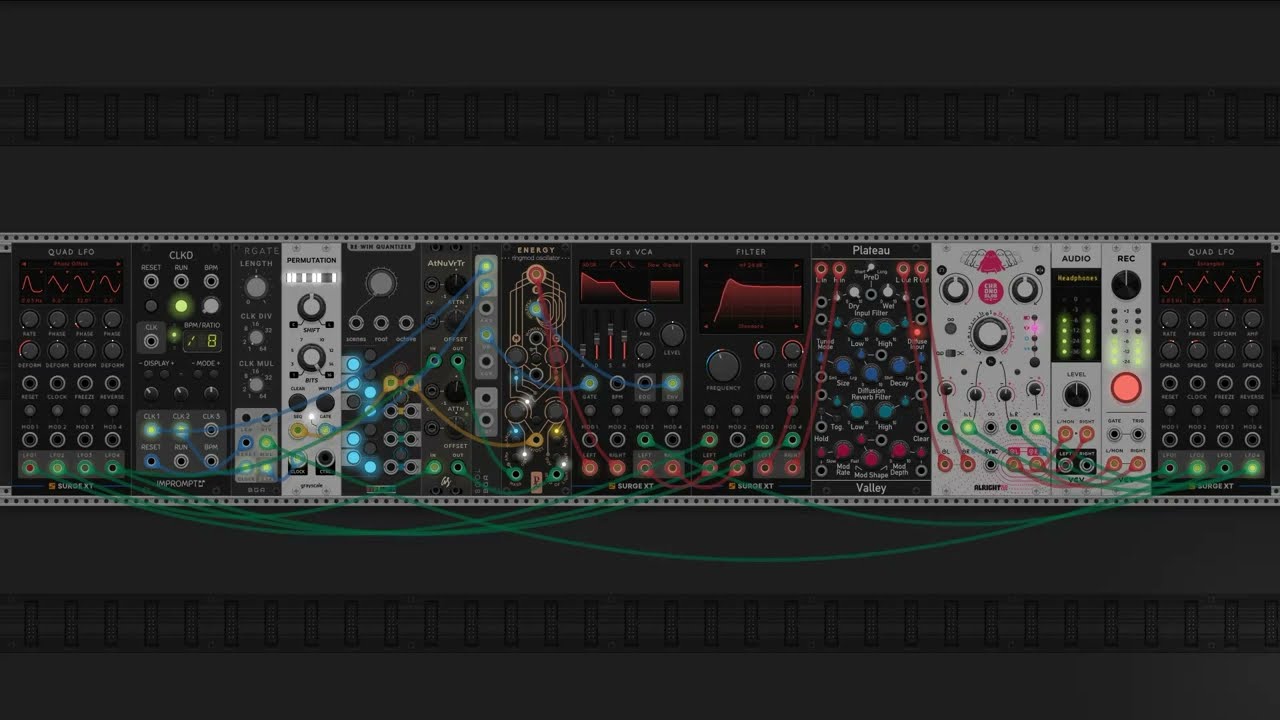Screen dimensions: 1280x720
Task: Click previous-mode arrow on rightmost Quad LFO display
Action: pos(1164,264)
